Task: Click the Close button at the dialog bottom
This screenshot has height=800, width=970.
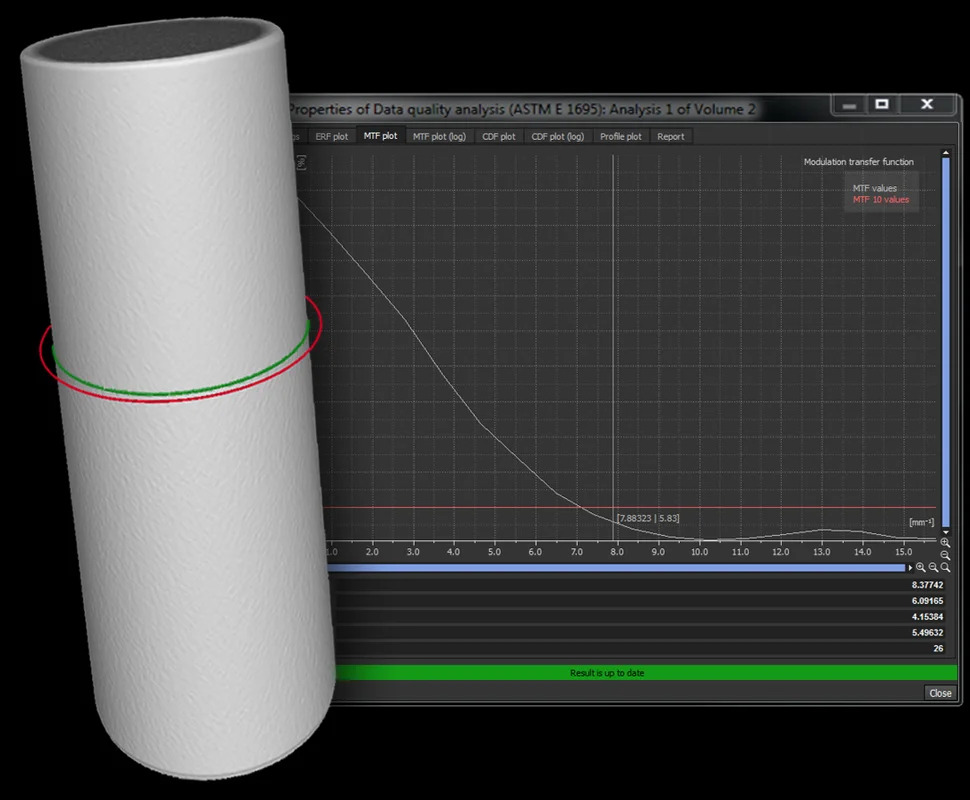Action: coord(940,693)
